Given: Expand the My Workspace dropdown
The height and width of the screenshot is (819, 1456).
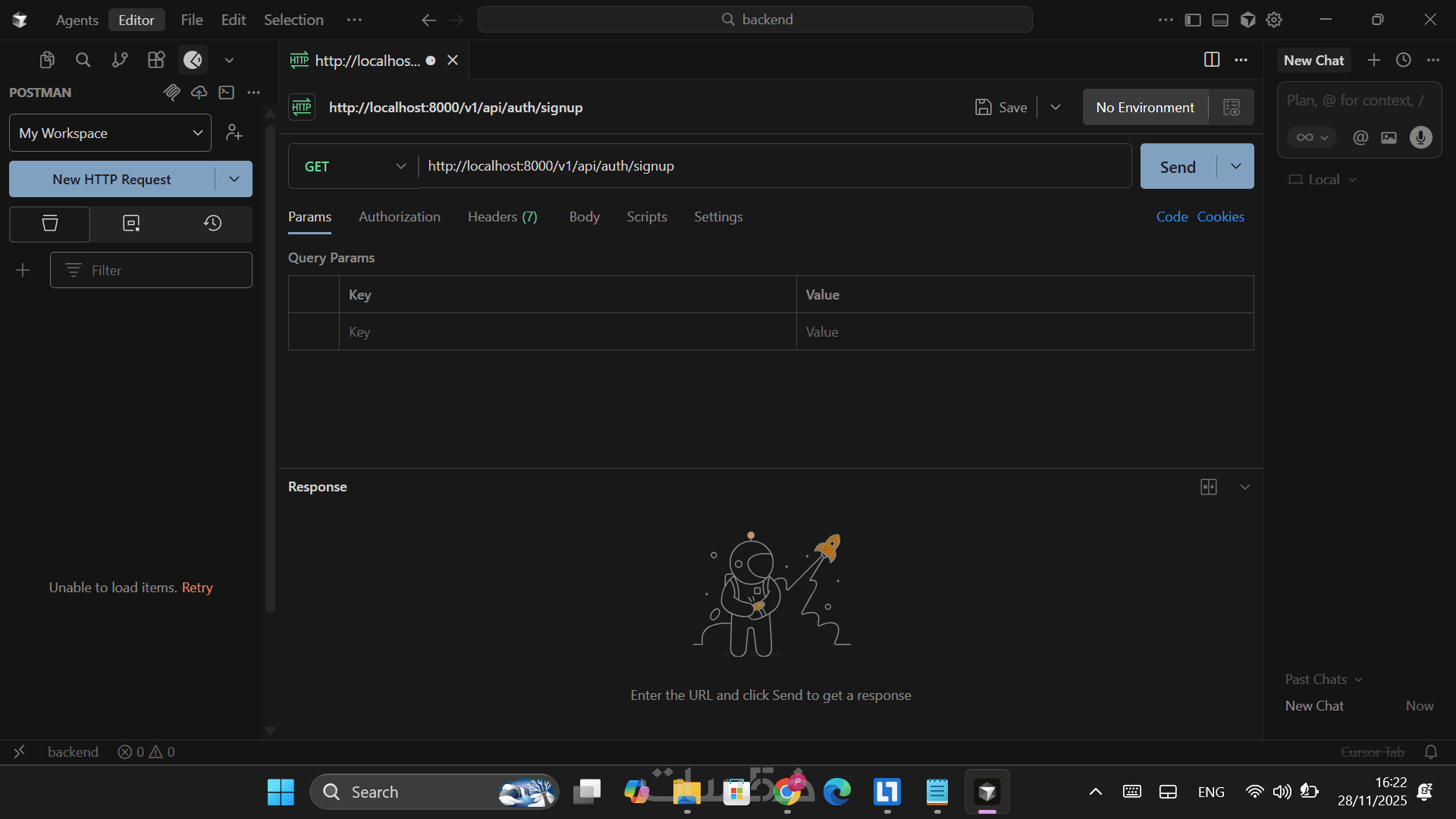Looking at the screenshot, I should (x=110, y=133).
